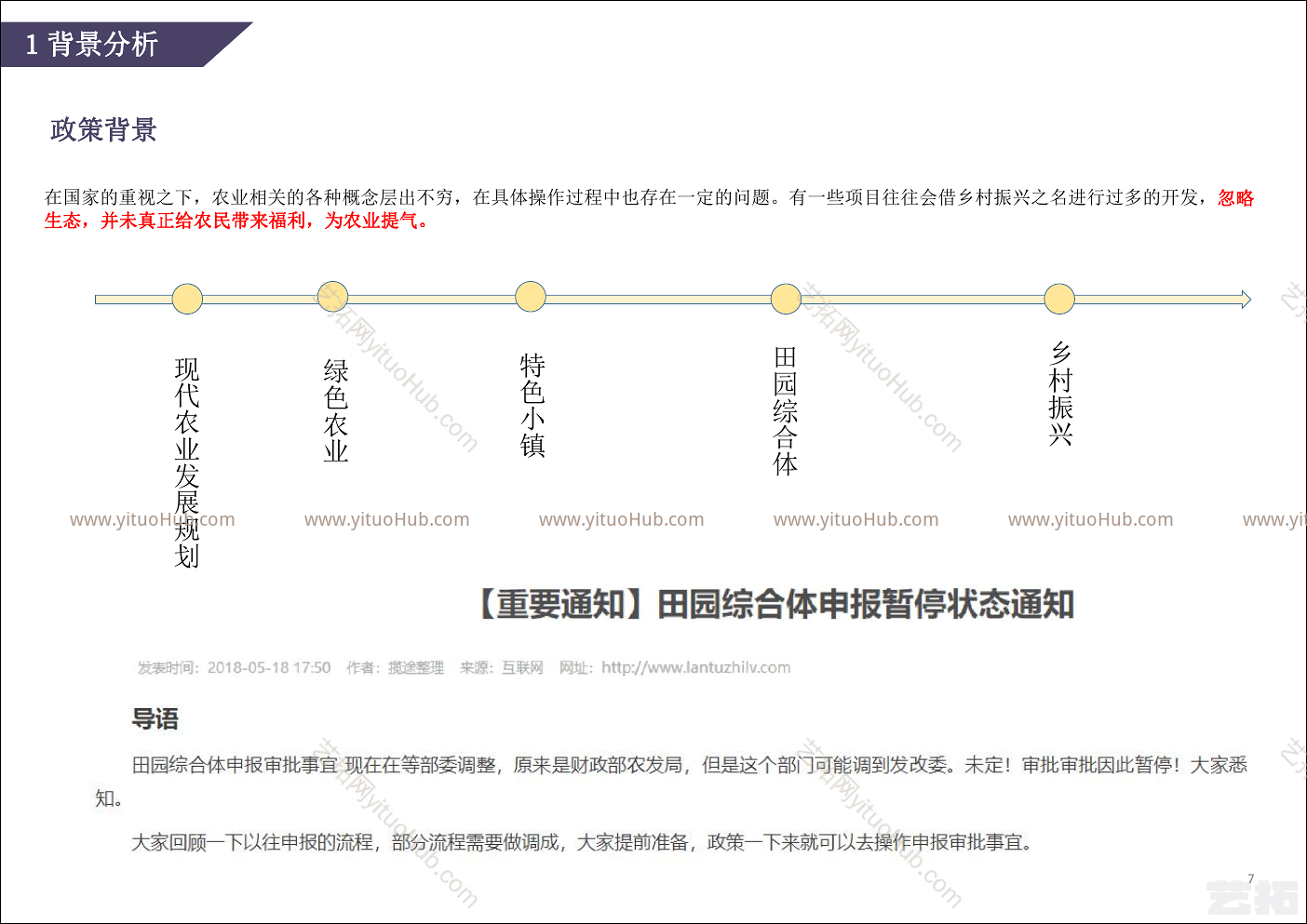The image size is (1307, 924).
Task: Click the timeline circle above 田园综合体
Action: 786,299
